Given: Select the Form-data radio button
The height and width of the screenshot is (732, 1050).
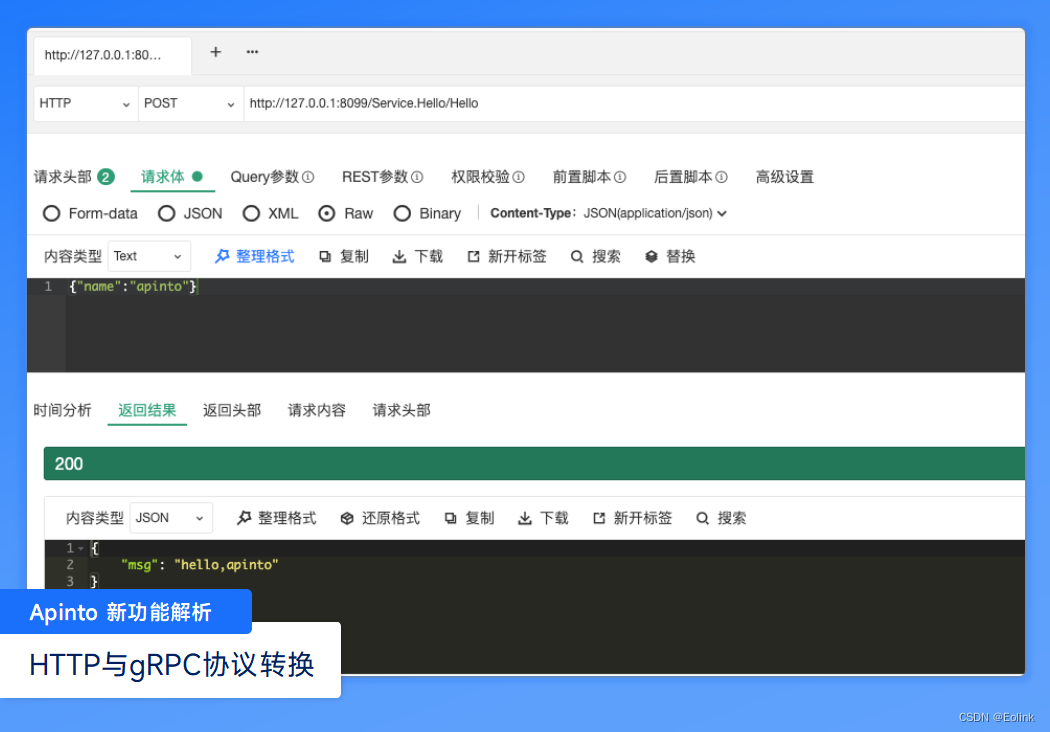Looking at the screenshot, I should (52, 214).
